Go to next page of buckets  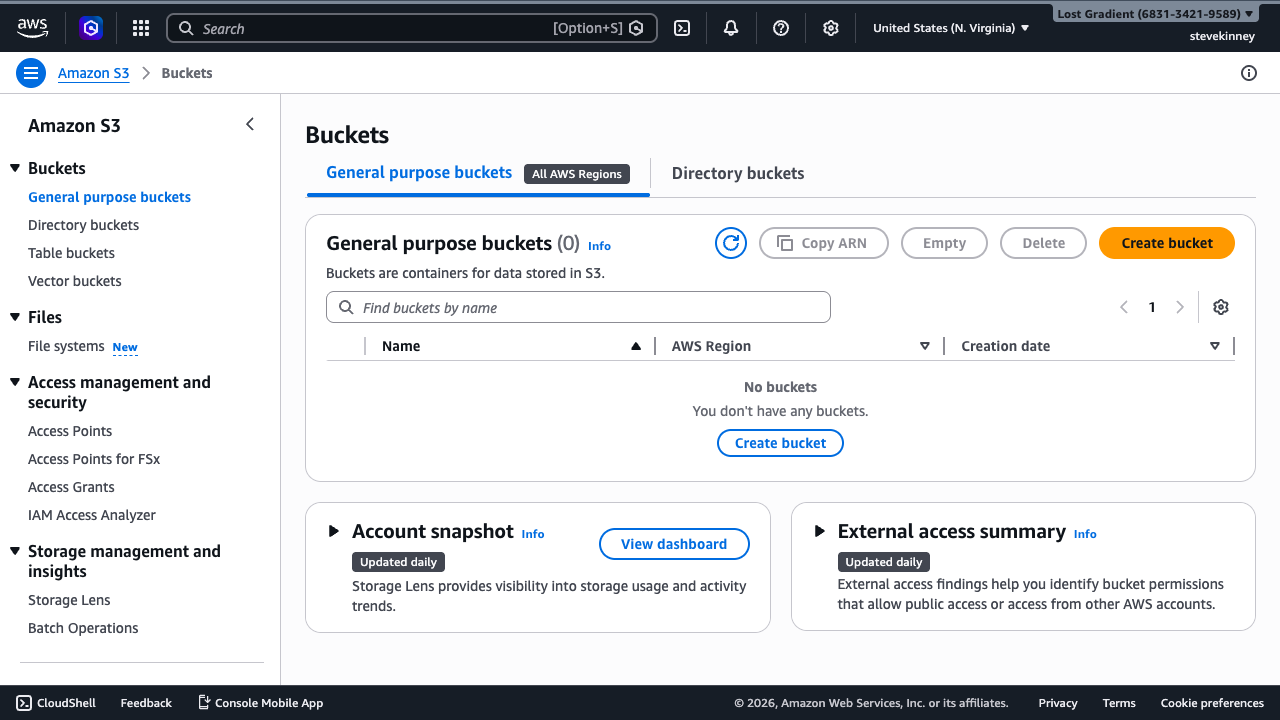click(x=1180, y=307)
